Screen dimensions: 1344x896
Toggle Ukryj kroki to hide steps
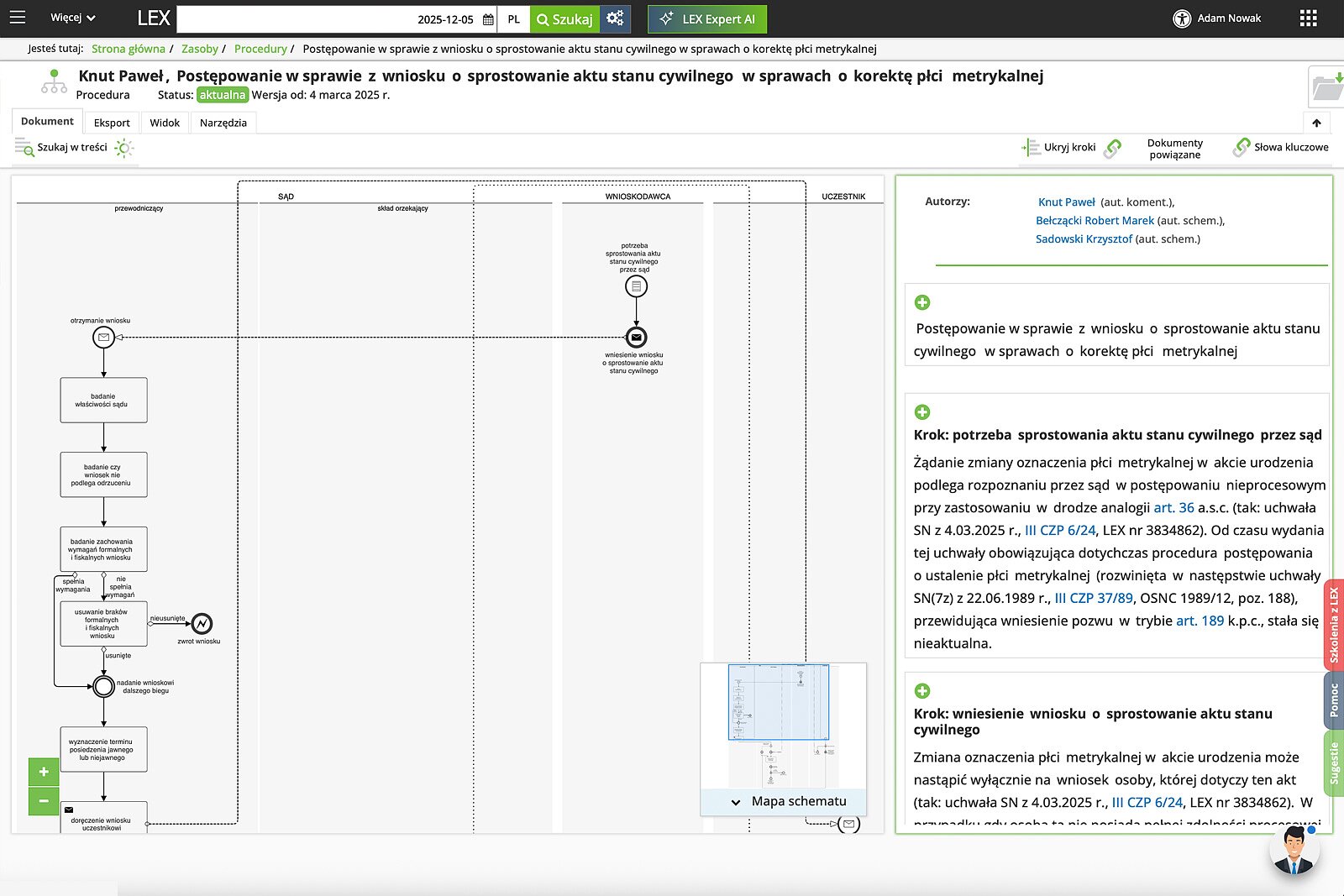click(x=1059, y=148)
